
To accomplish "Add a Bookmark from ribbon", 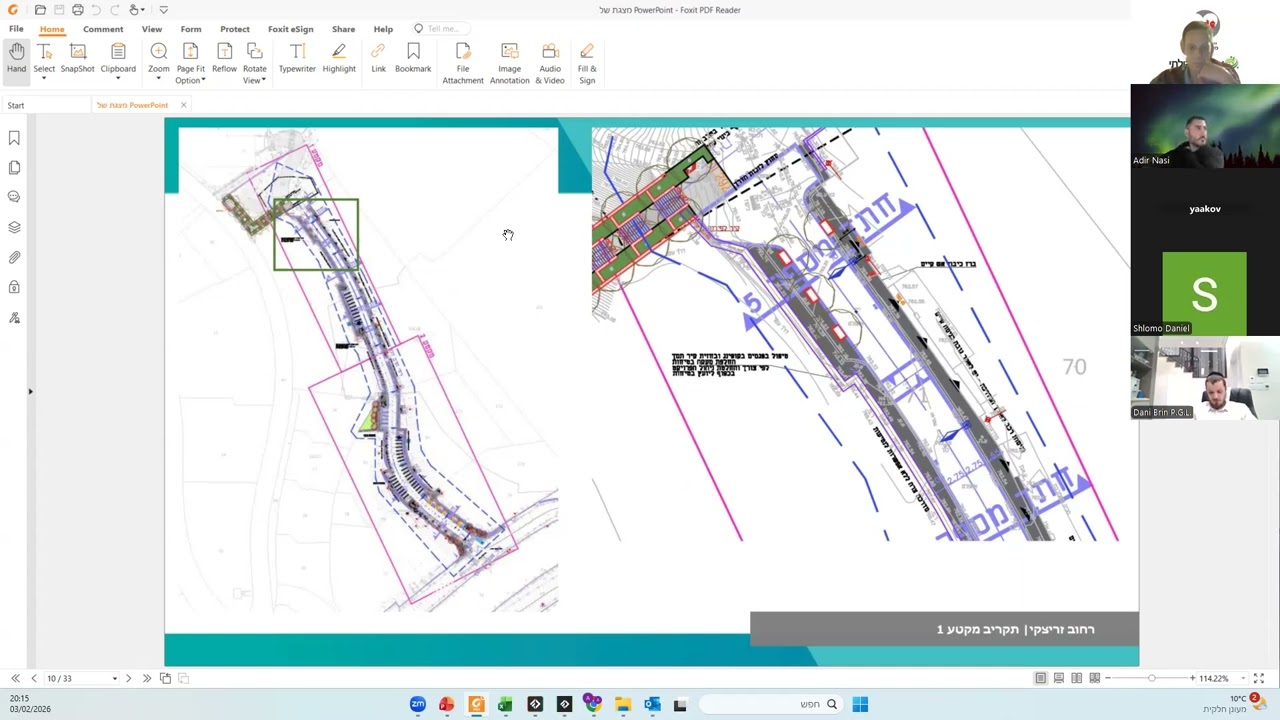I will pyautogui.click(x=413, y=59).
